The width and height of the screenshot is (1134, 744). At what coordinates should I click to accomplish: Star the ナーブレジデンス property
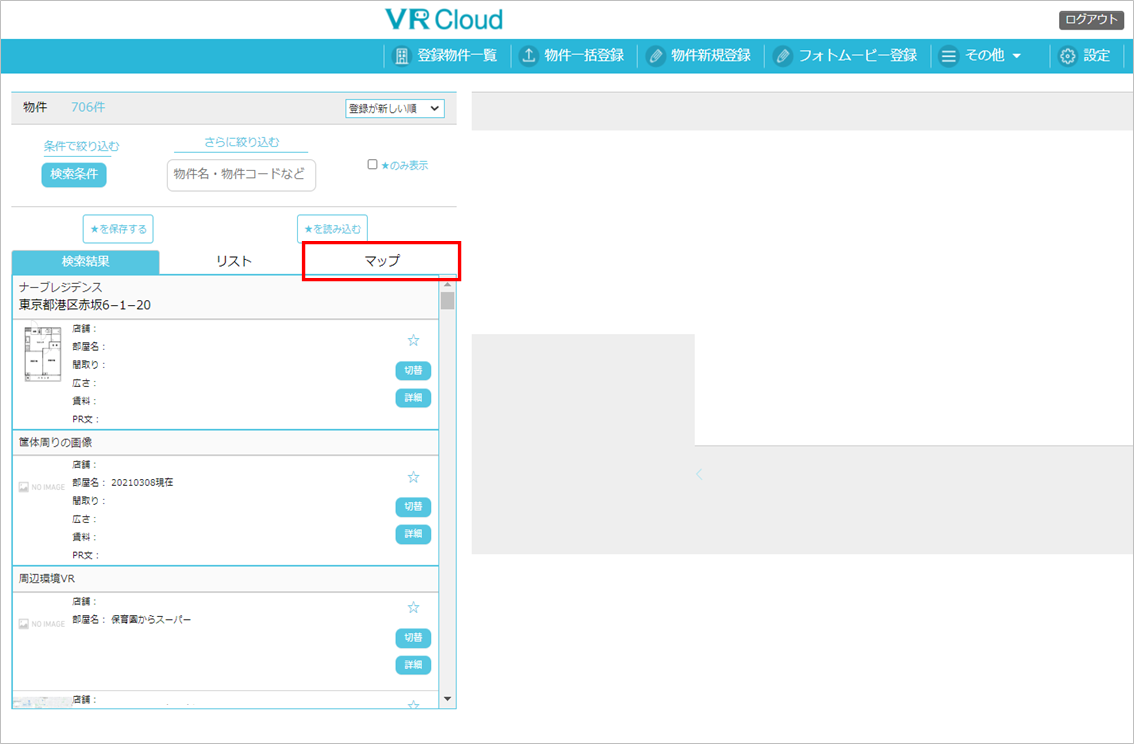413,340
